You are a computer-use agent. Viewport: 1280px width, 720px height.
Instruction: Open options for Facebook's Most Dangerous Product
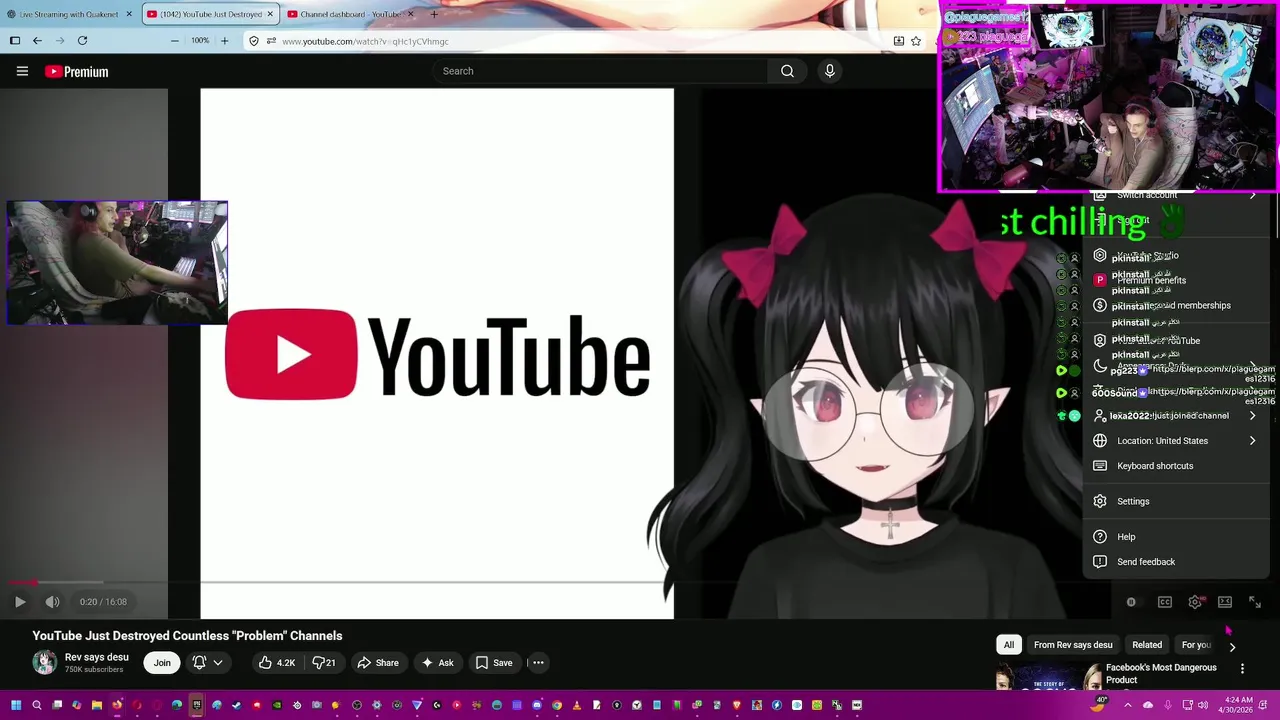1242,668
